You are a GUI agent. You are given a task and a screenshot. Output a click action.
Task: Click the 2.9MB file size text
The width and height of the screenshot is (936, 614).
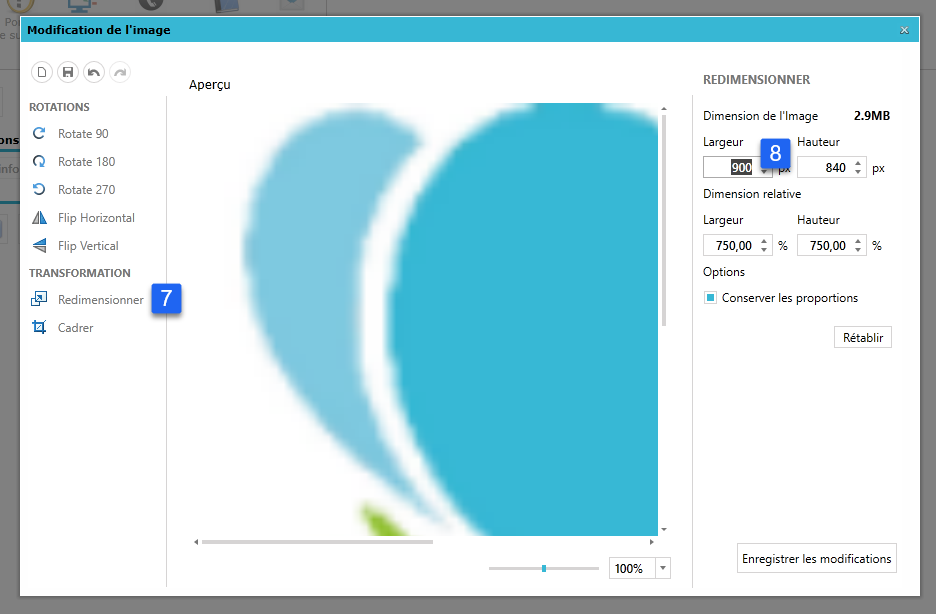(872, 116)
